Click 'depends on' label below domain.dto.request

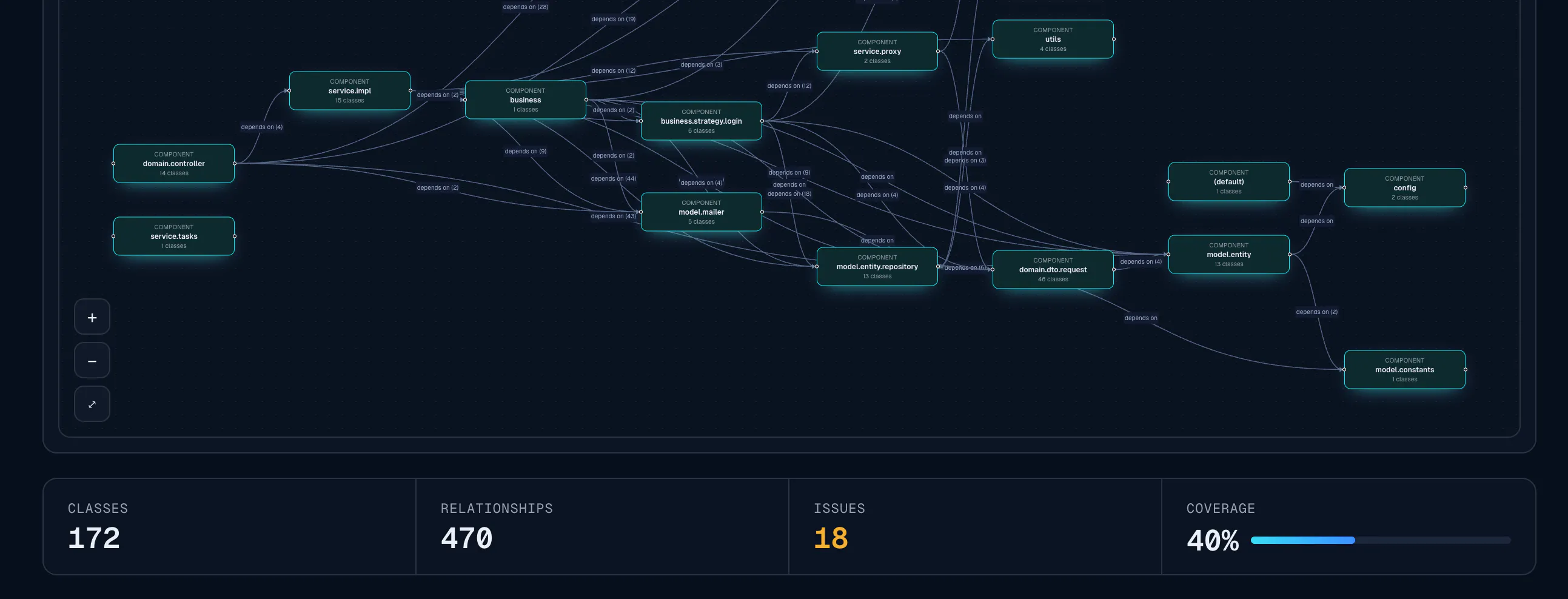pyautogui.click(x=1141, y=318)
